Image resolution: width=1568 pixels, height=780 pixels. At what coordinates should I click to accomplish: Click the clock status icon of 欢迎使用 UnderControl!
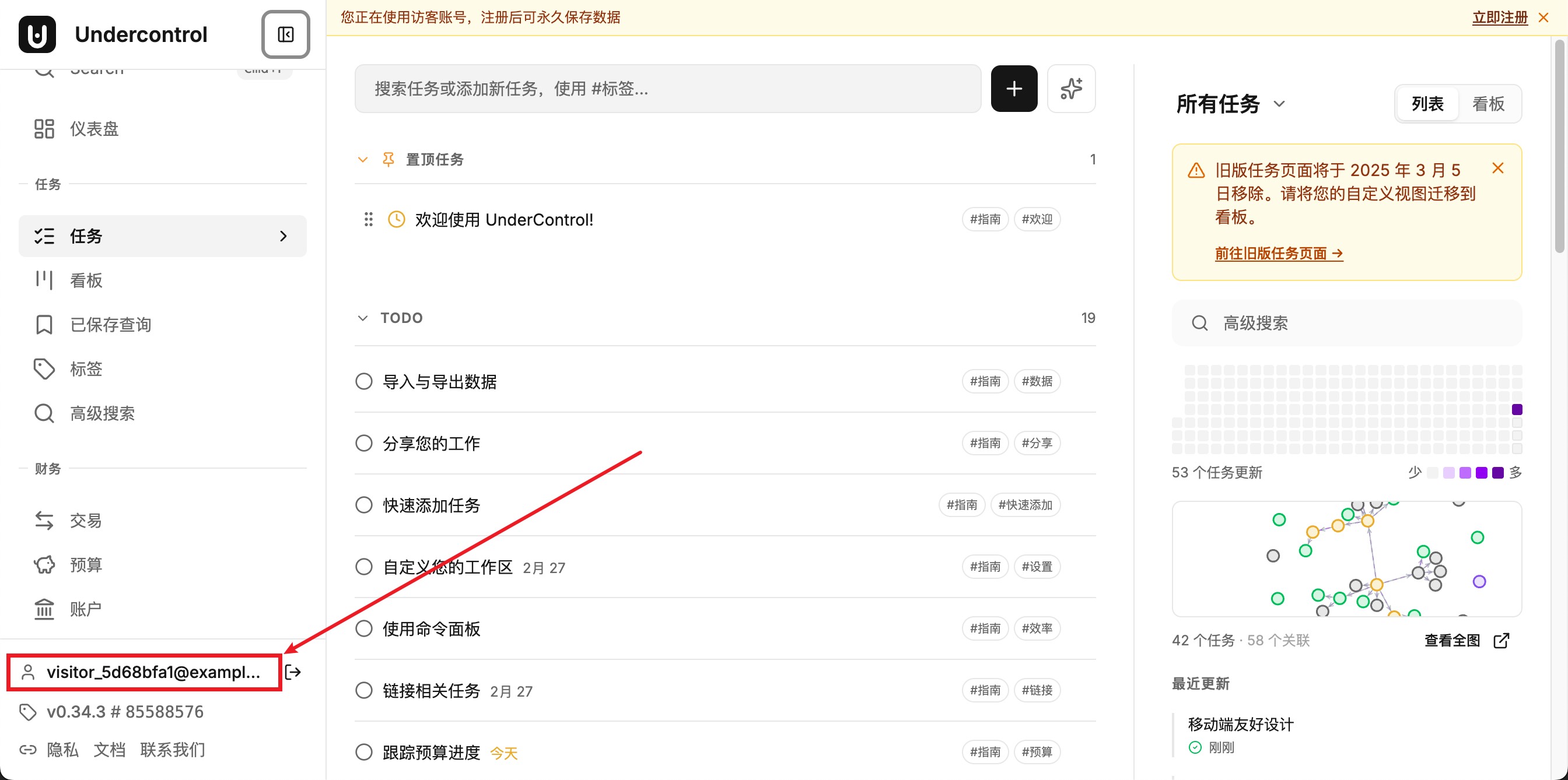click(396, 219)
